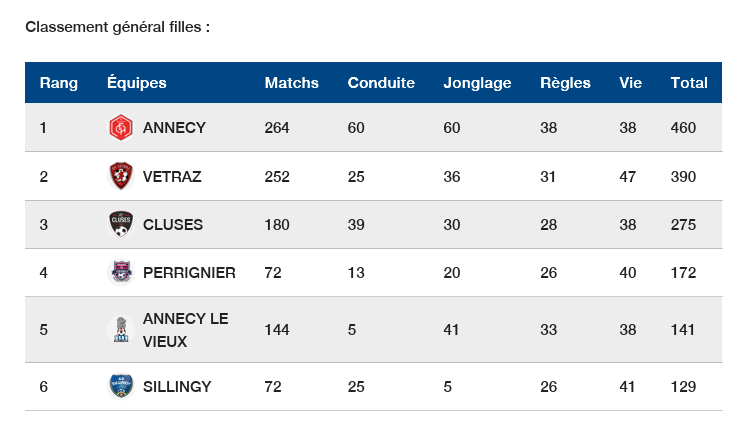Click the Équipes column header

[137, 83]
